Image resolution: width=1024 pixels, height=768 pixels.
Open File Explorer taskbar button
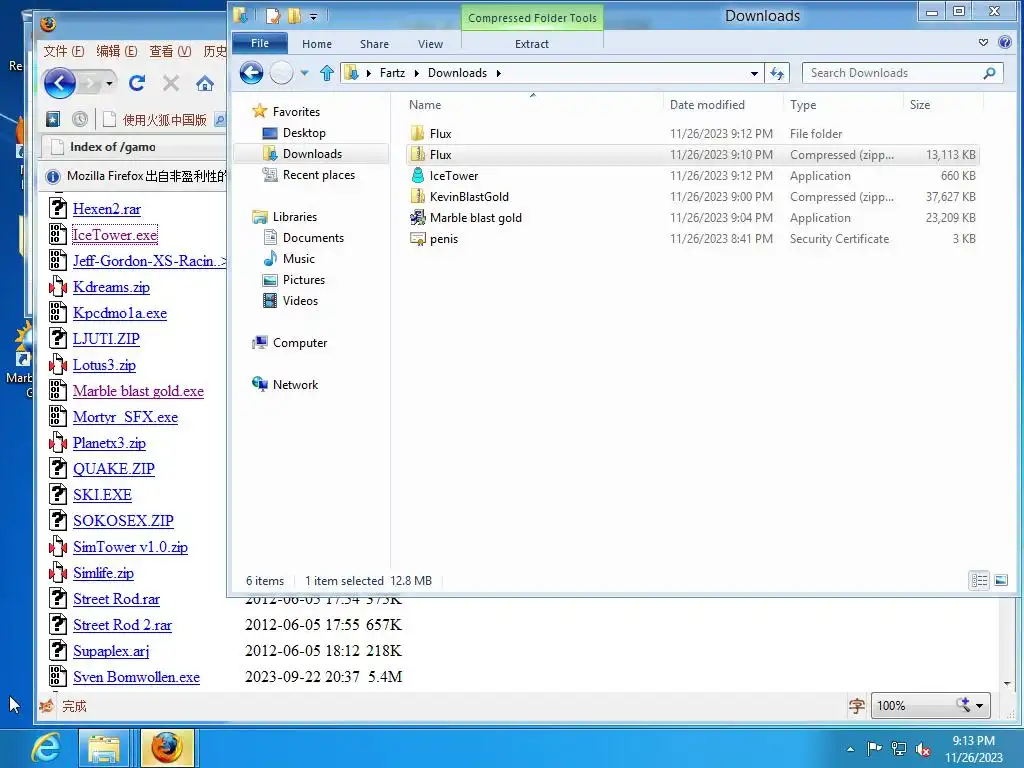104,748
